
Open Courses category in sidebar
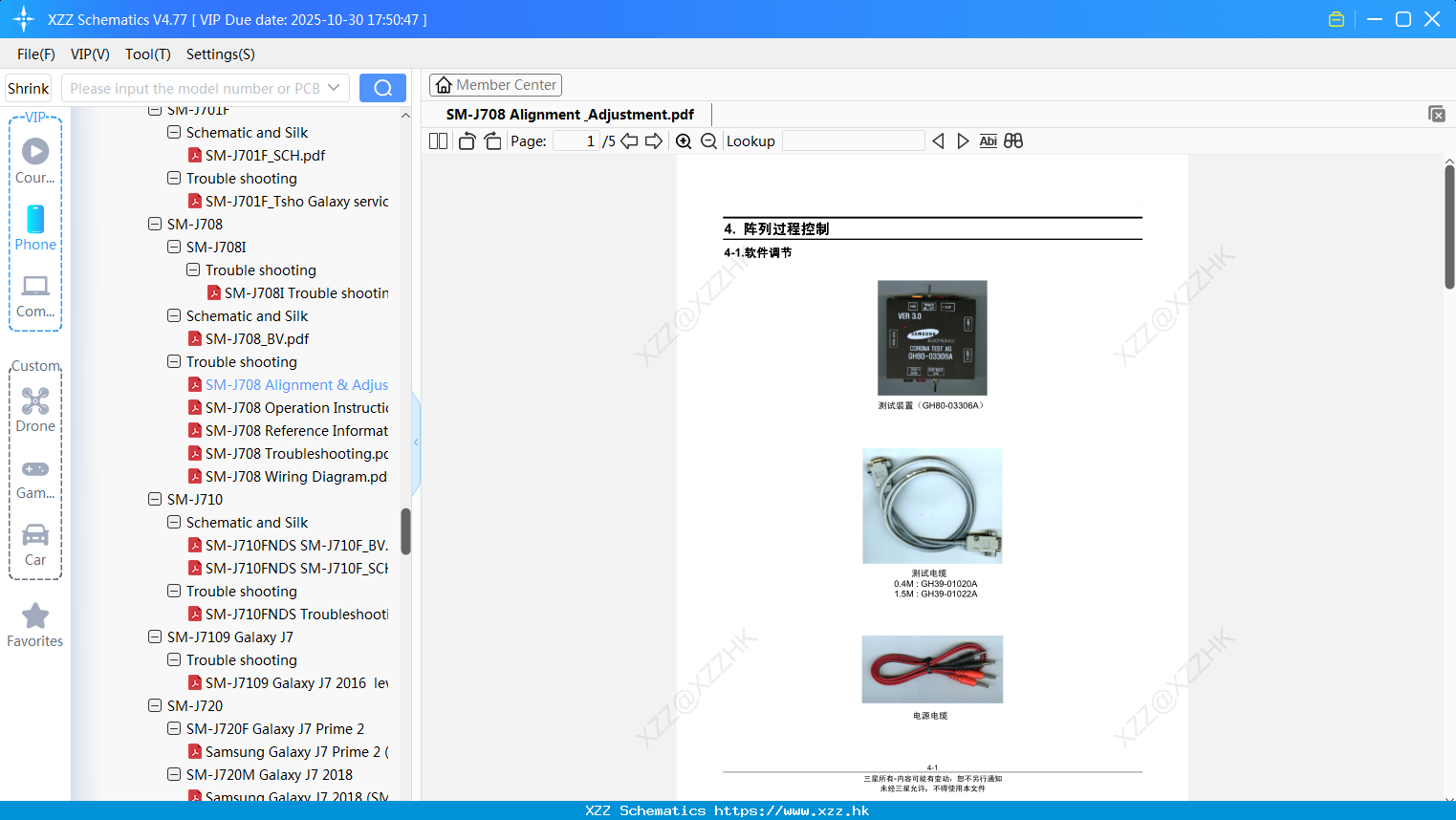(35, 161)
